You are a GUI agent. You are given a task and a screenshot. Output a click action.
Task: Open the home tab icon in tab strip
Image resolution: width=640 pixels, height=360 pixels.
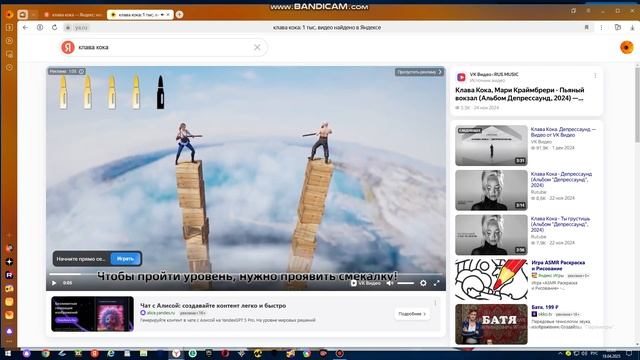point(23,15)
